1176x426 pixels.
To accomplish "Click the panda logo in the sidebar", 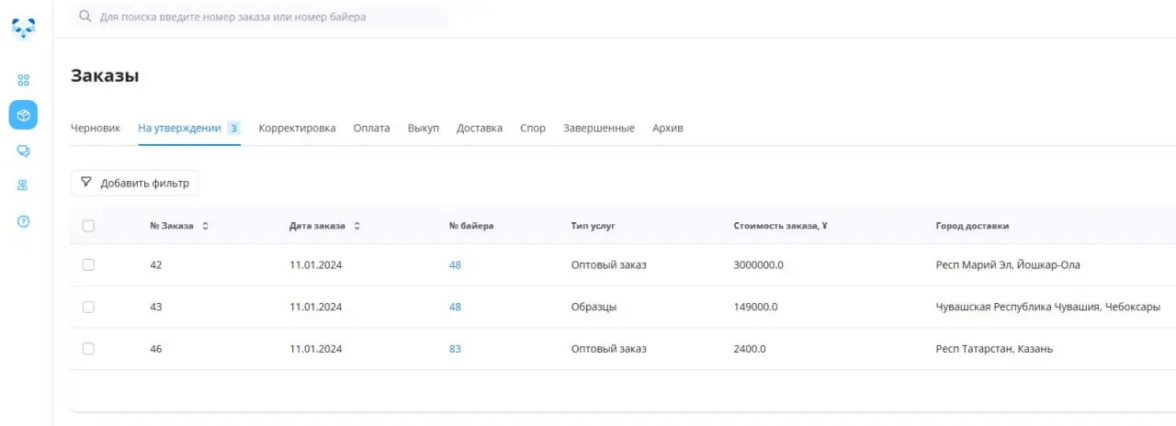I will tap(24, 30).
